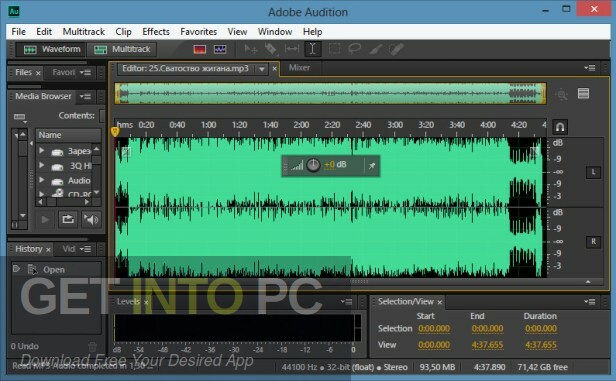The height and width of the screenshot is (381, 616).
Task: Open the Levels panel options menu
Action: point(346,302)
